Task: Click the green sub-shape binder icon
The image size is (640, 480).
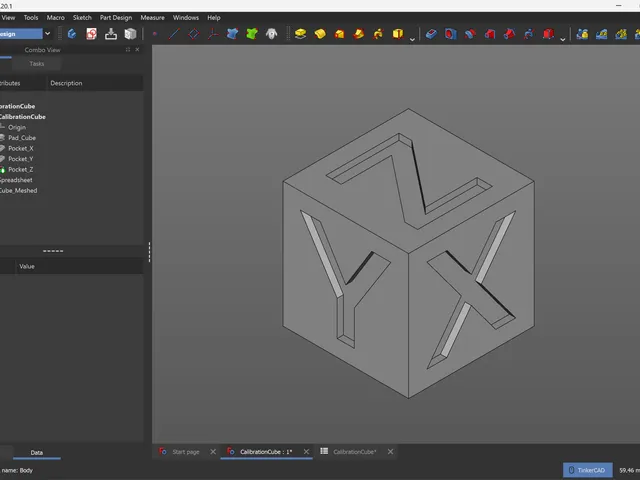Action: 252,33
